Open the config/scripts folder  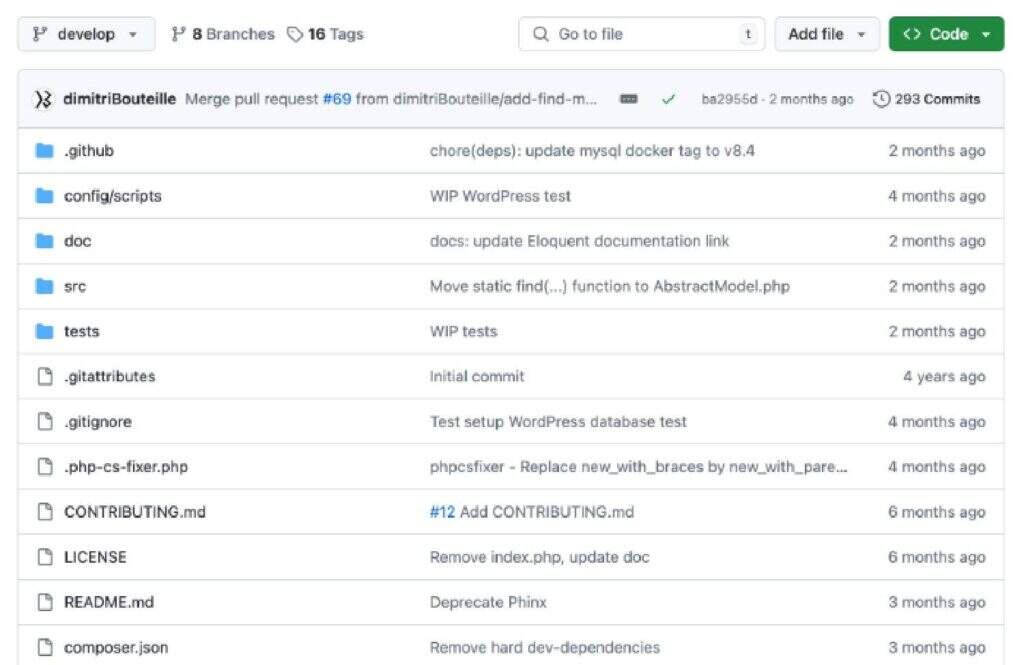112,196
